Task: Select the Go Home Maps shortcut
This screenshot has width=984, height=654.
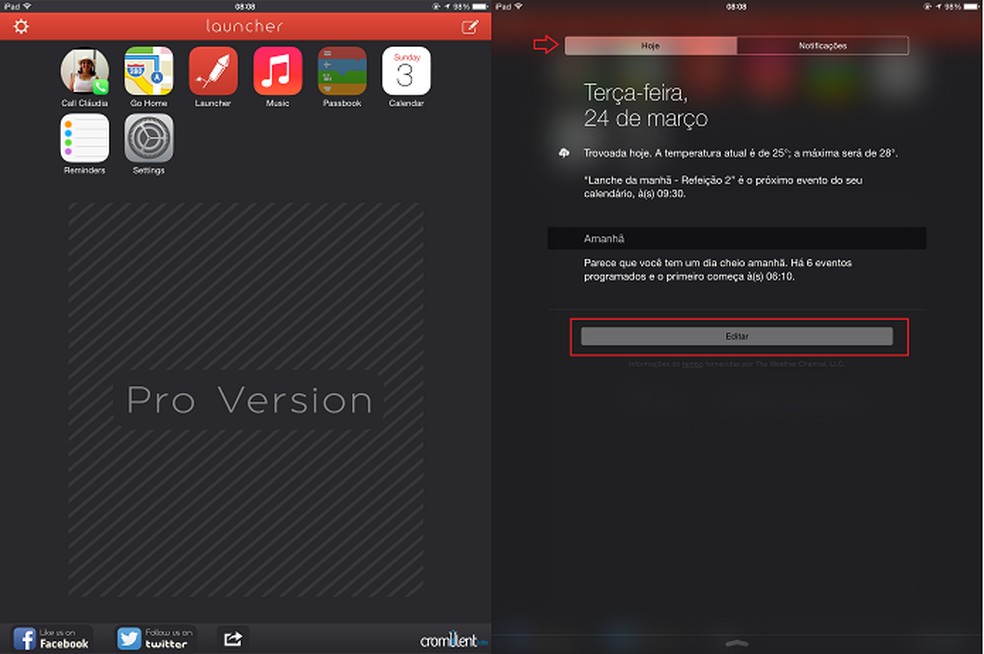Action: 149,73
